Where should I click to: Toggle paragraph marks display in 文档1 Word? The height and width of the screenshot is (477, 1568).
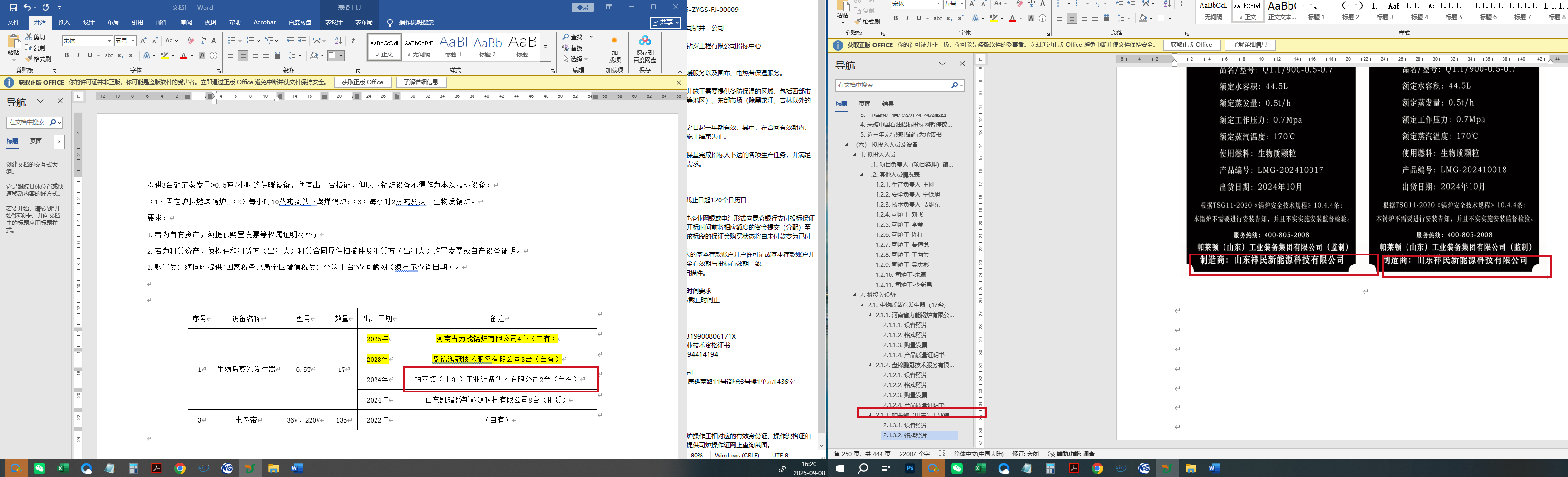pyautogui.click(x=354, y=41)
